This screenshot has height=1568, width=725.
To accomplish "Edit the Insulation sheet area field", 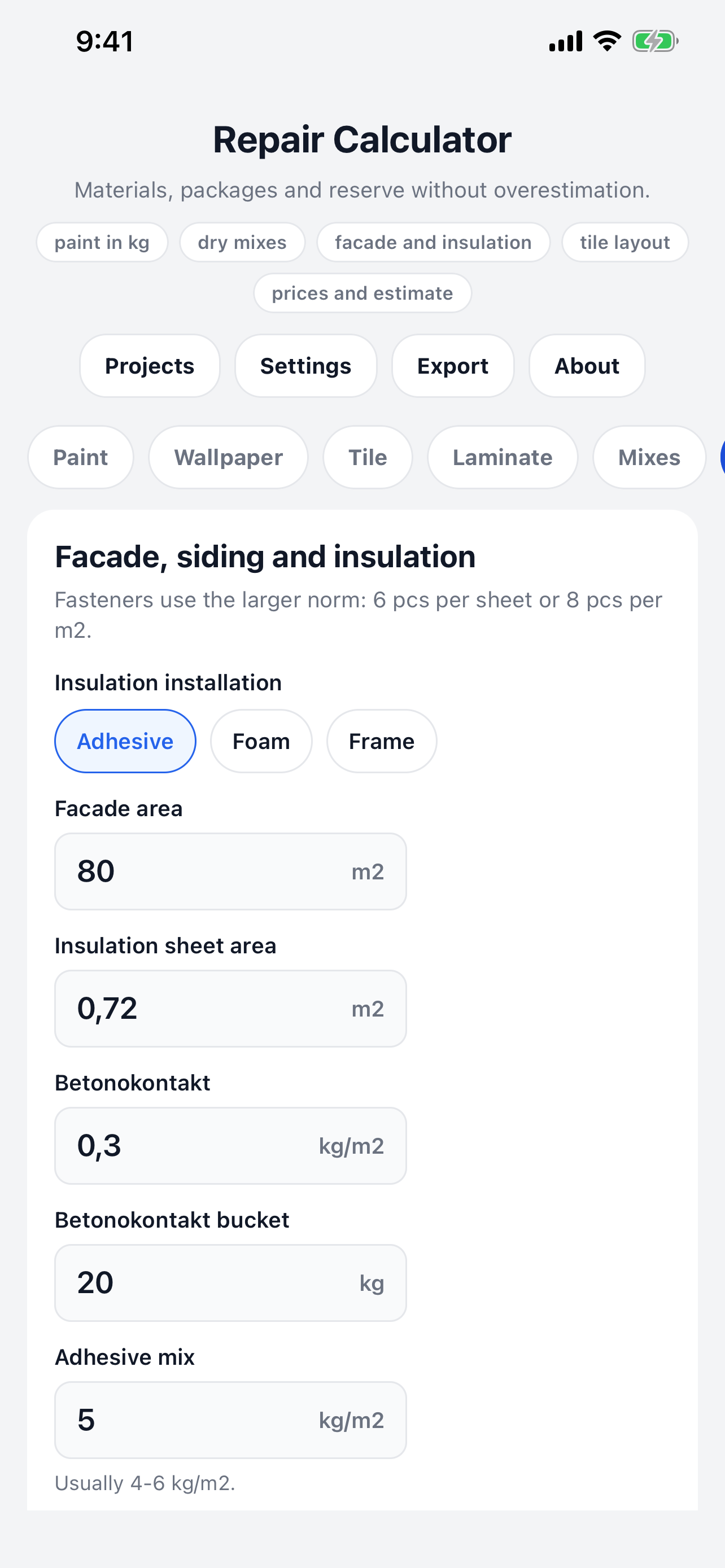I will click(x=231, y=1009).
